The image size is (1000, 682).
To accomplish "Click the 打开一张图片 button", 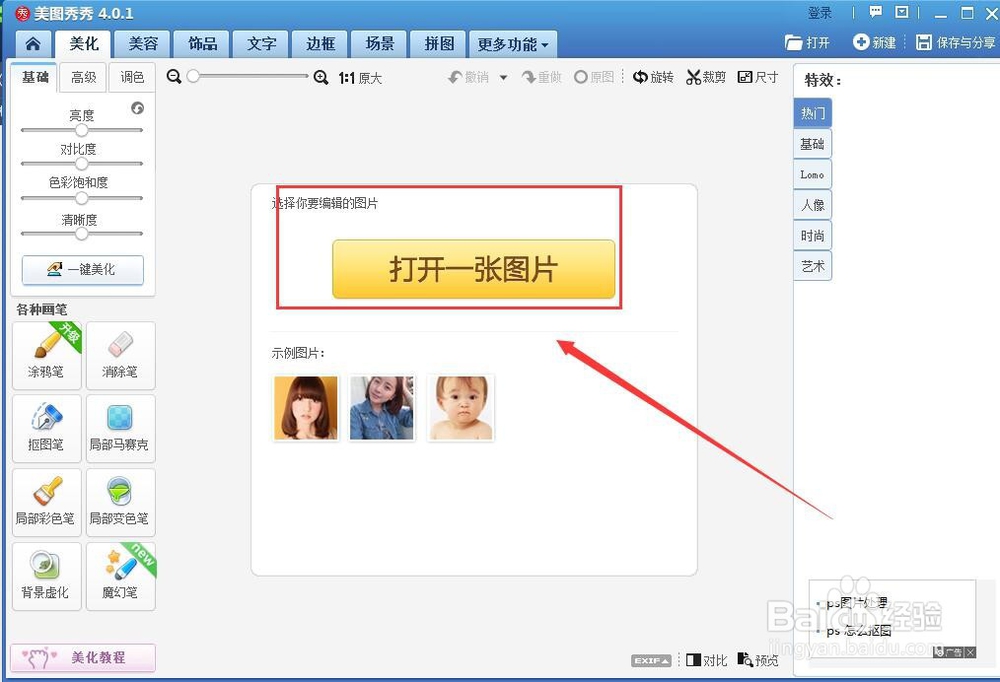I will [x=474, y=268].
